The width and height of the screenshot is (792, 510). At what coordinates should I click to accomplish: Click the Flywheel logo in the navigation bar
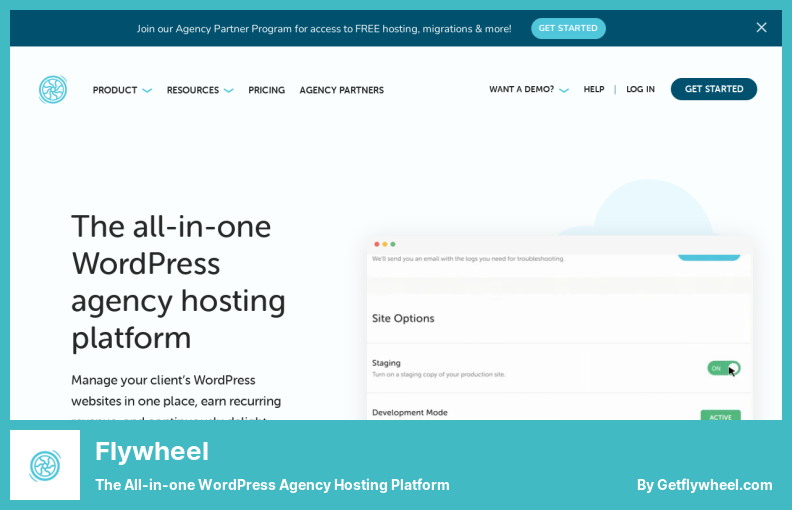(x=53, y=89)
